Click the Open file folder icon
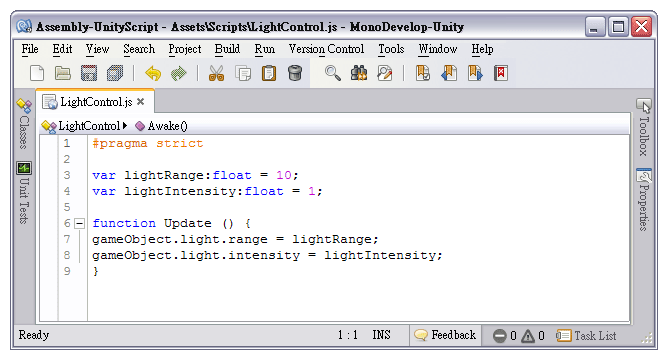Screen dimensions: 668x360 point(63,73)
